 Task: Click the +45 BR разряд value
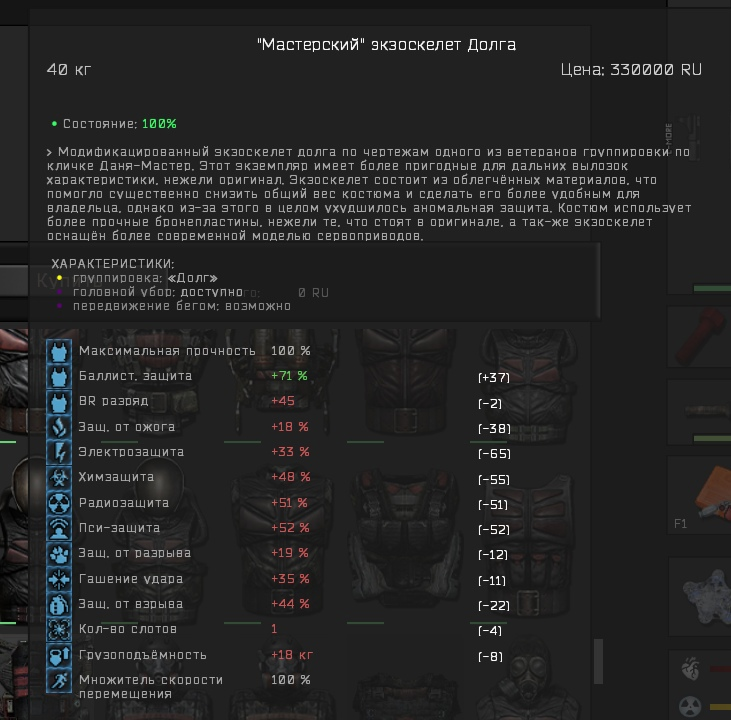click(283, 401)
